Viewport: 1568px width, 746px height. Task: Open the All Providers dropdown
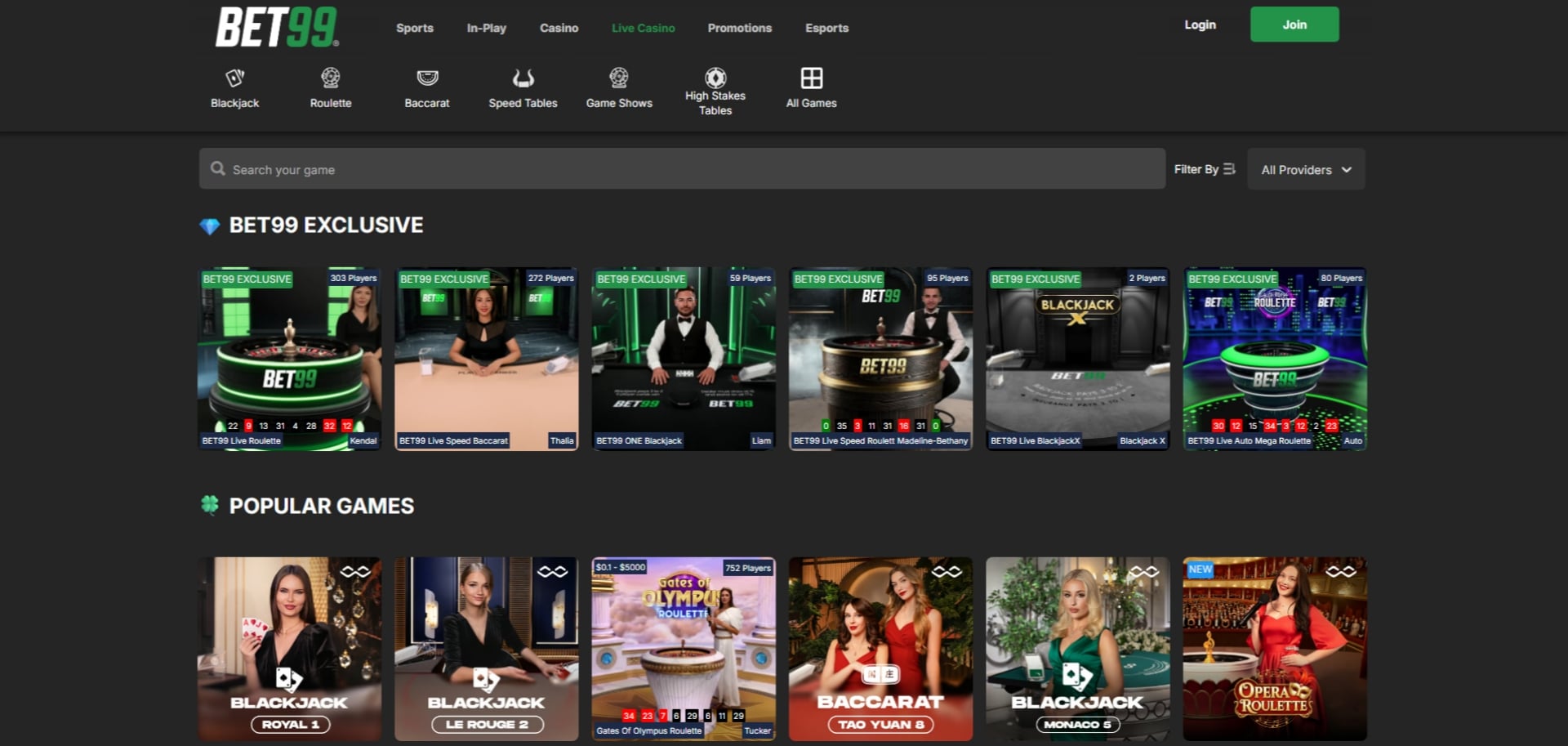(x=1306, y=169)
